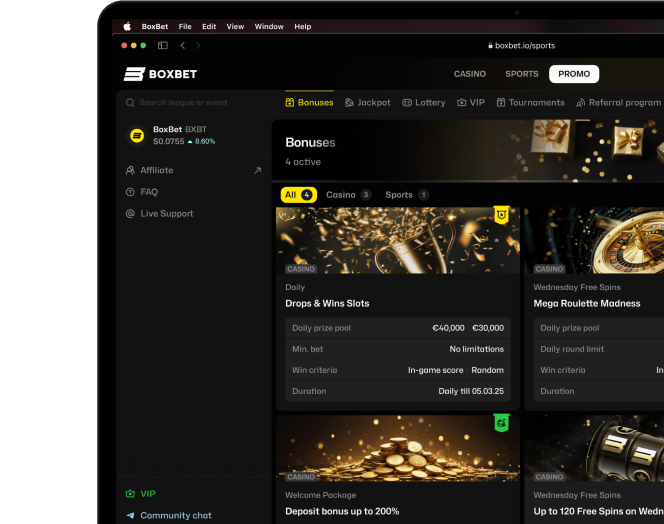Open the View menu
The height and width of the screenshot is (524, 664).
pos(235,26)
